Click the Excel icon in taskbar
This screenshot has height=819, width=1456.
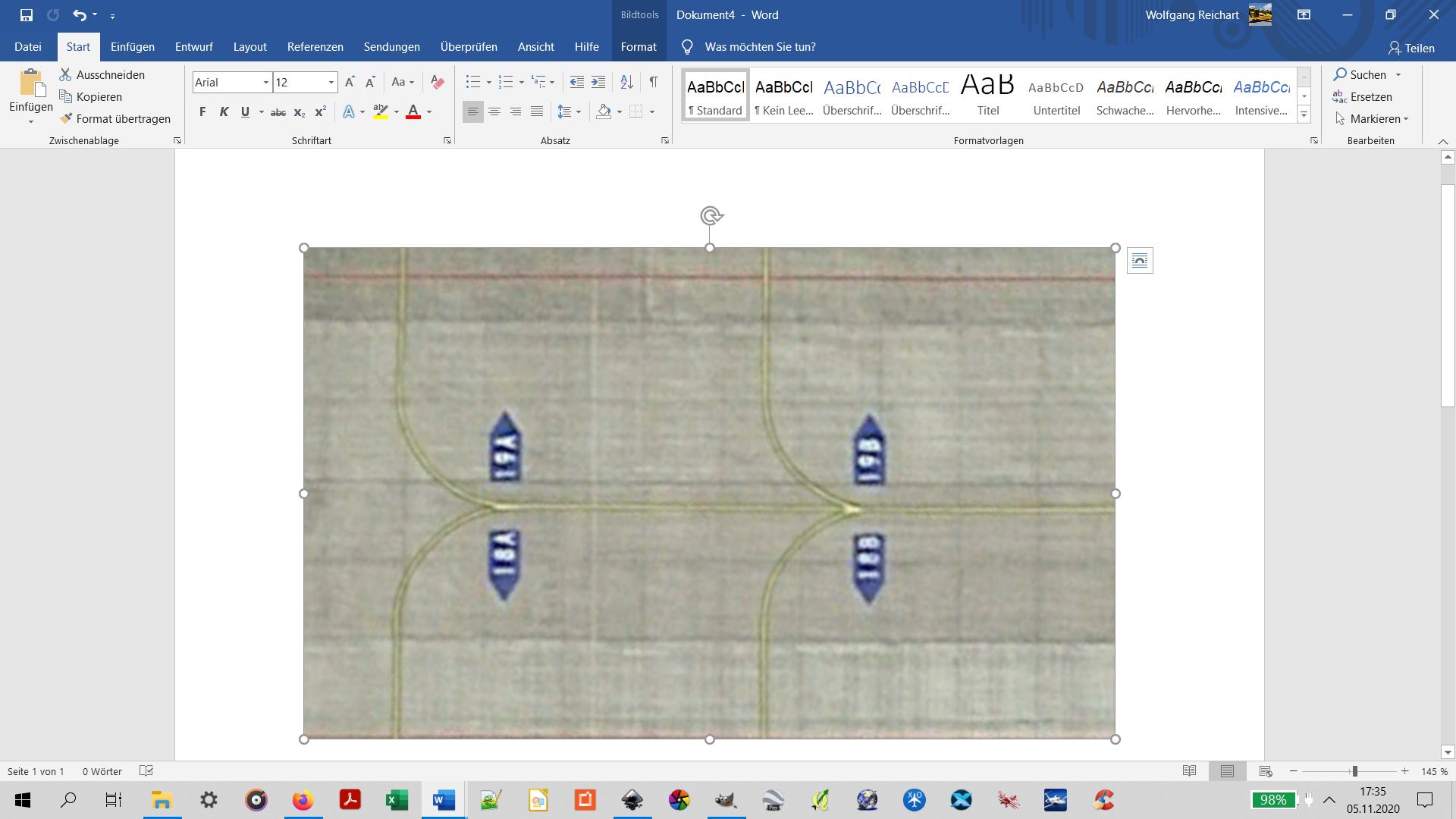(x=397, y=800)
